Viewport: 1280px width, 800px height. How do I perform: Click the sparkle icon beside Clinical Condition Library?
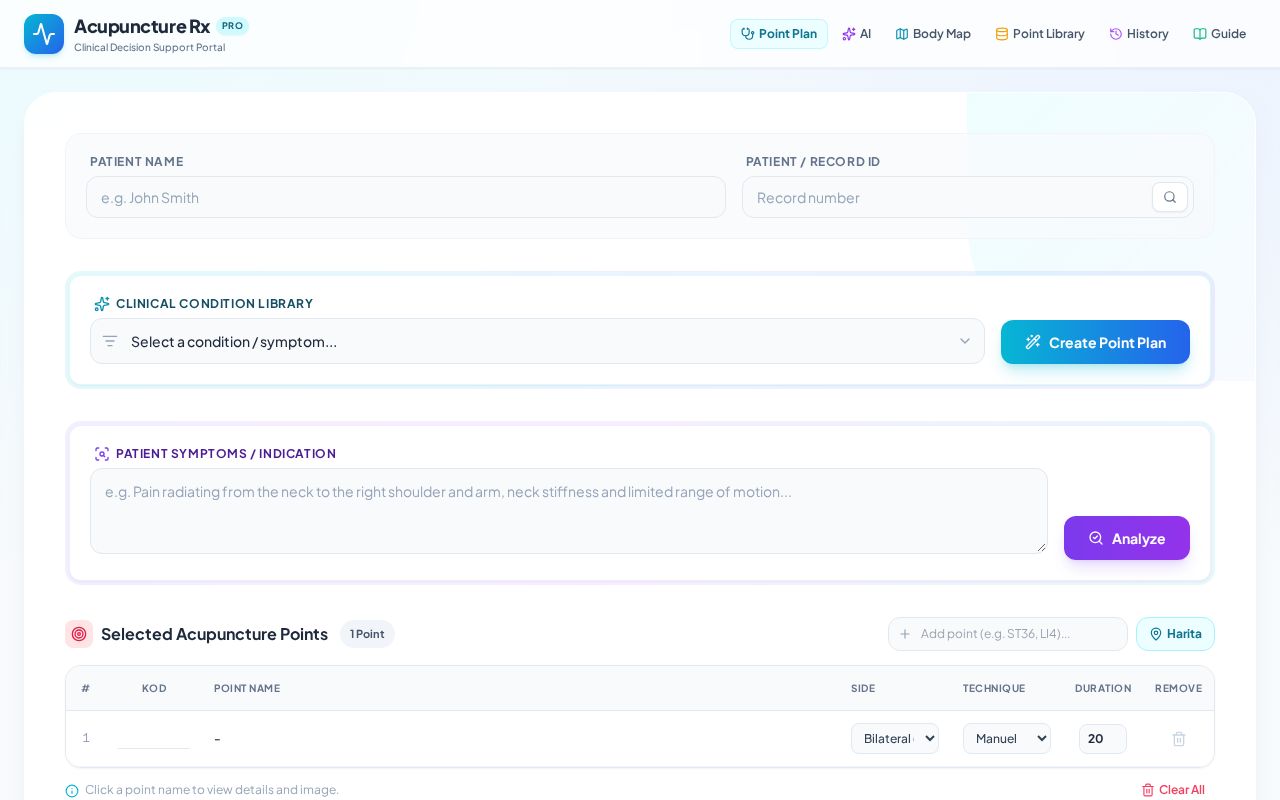point(102,304)
